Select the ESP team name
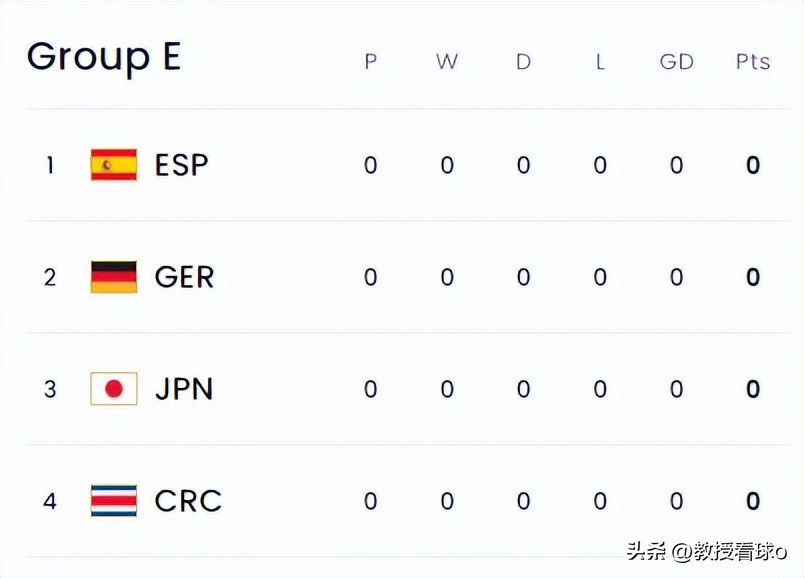 coord(181,165)
